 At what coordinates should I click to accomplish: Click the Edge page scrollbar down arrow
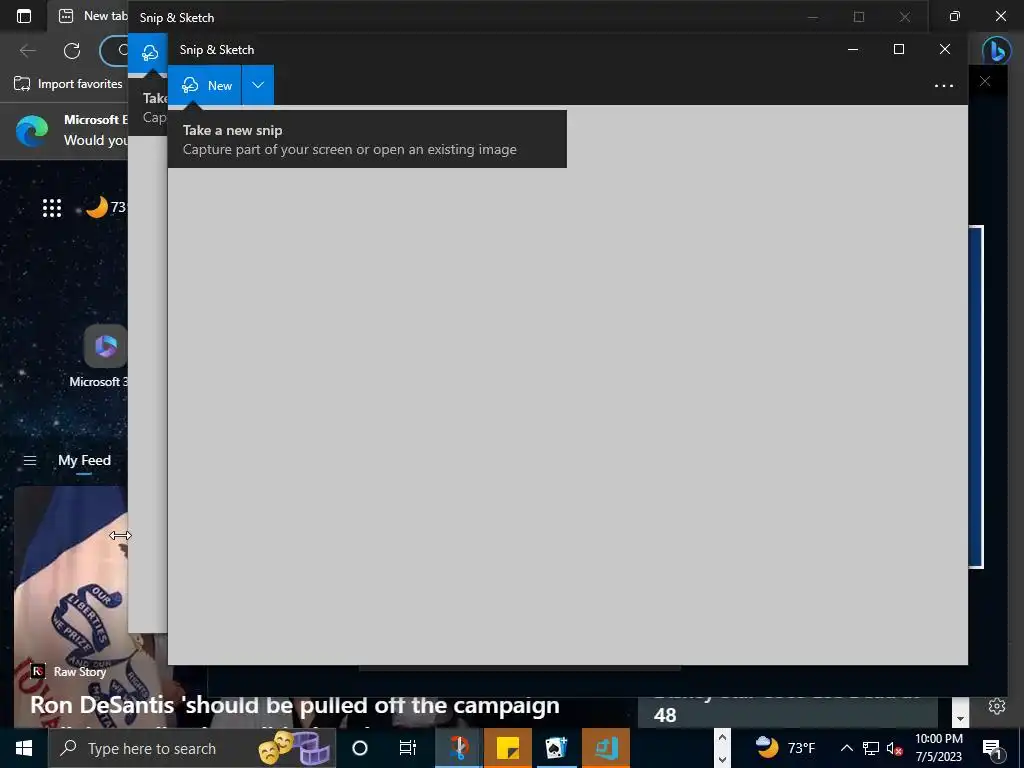click(960, 718)
